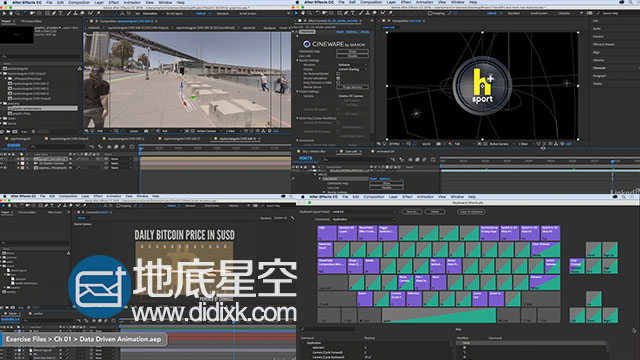Select the Zoom magnifier tool in top-left toolbar
Screen dimensions: 640x360
coord(17,13)
